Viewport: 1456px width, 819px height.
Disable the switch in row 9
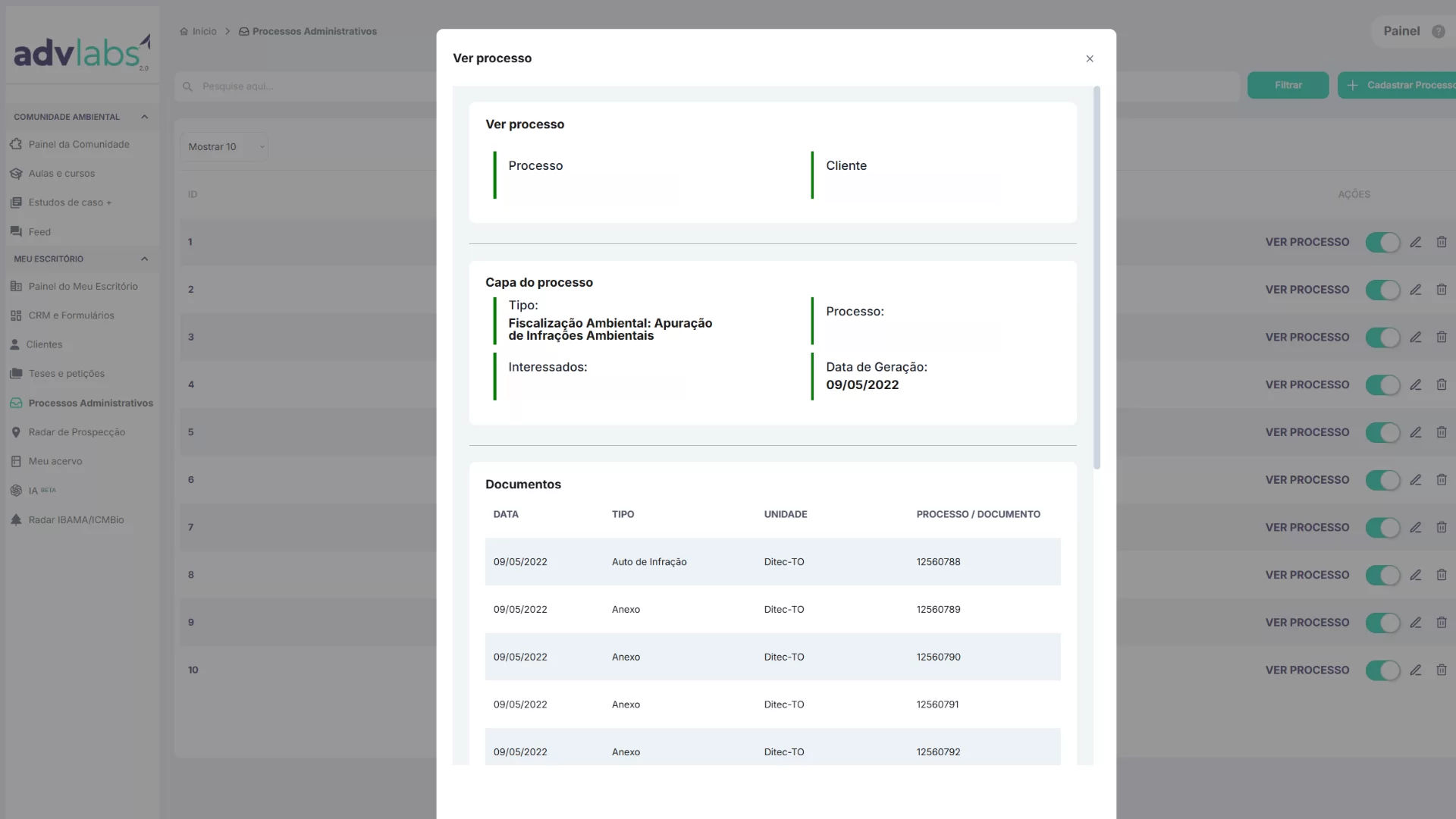[1382, 623]
